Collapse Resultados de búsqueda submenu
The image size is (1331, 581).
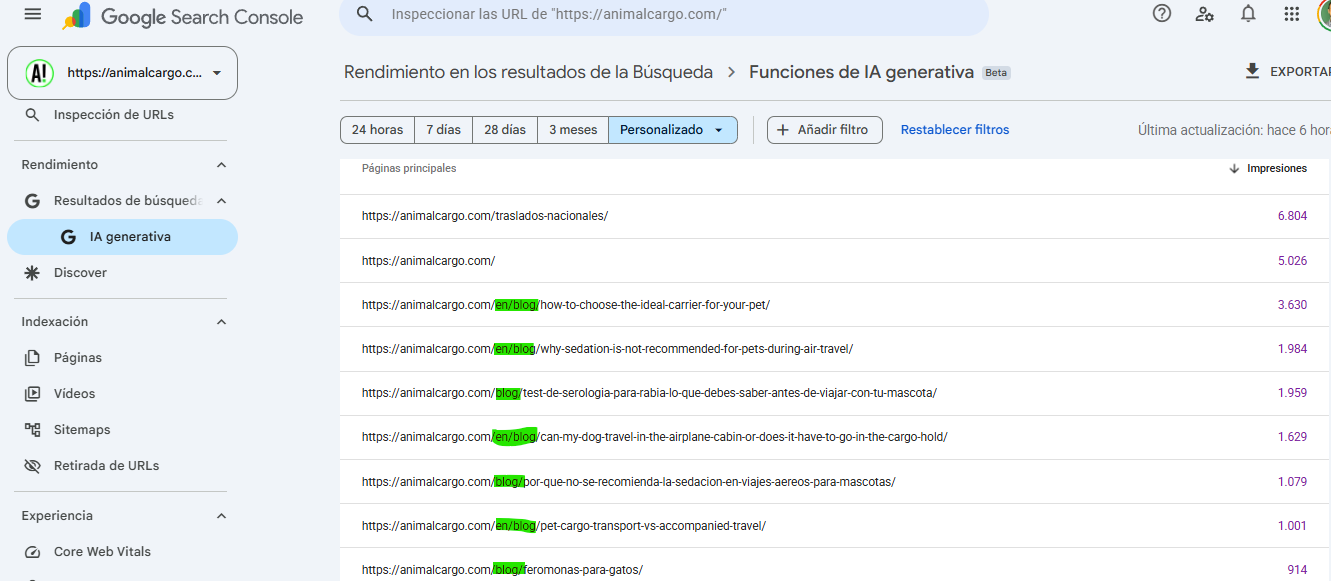click(x=221, y=201)
